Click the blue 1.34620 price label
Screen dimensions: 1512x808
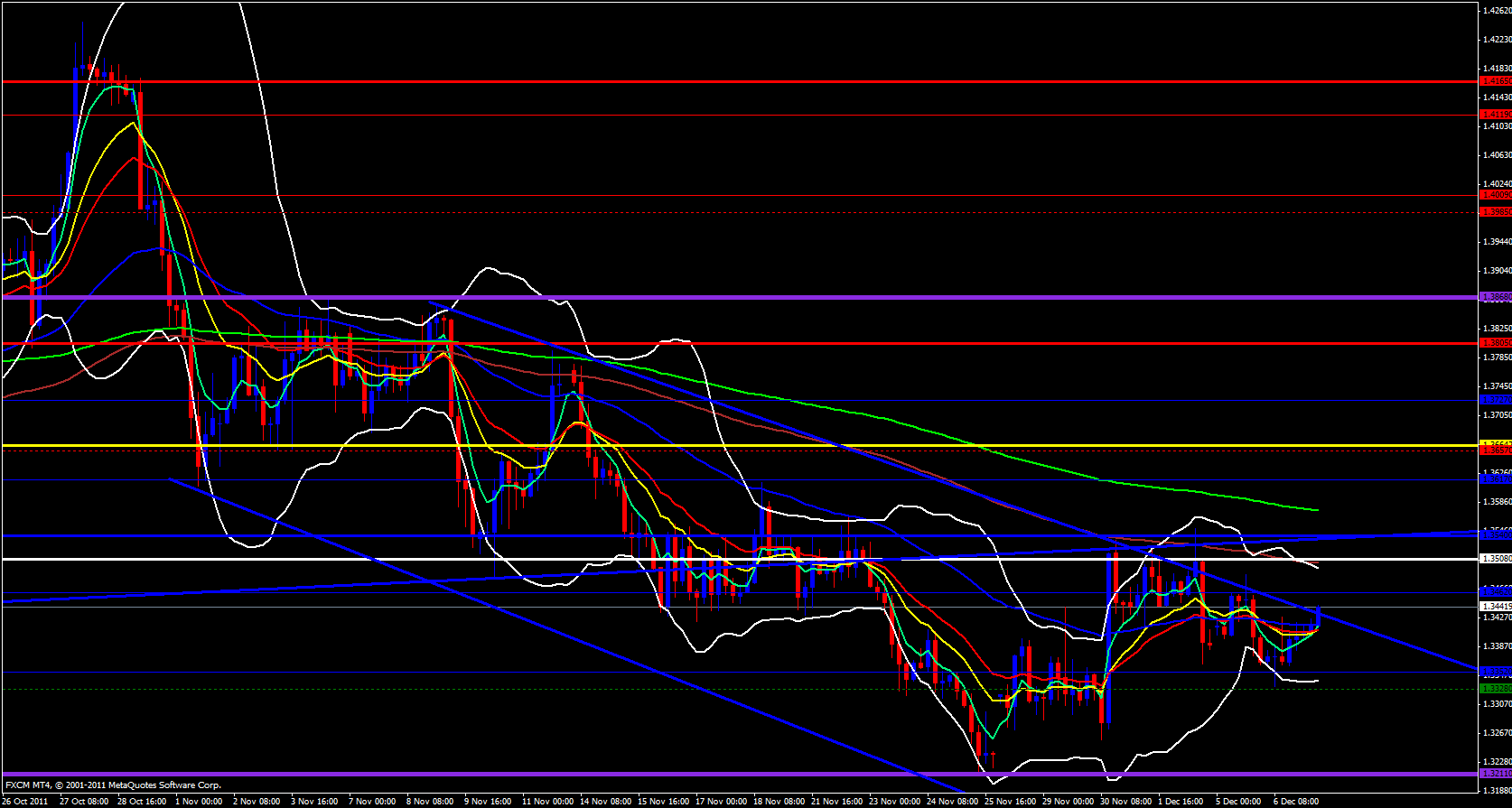click(1496, 592)
